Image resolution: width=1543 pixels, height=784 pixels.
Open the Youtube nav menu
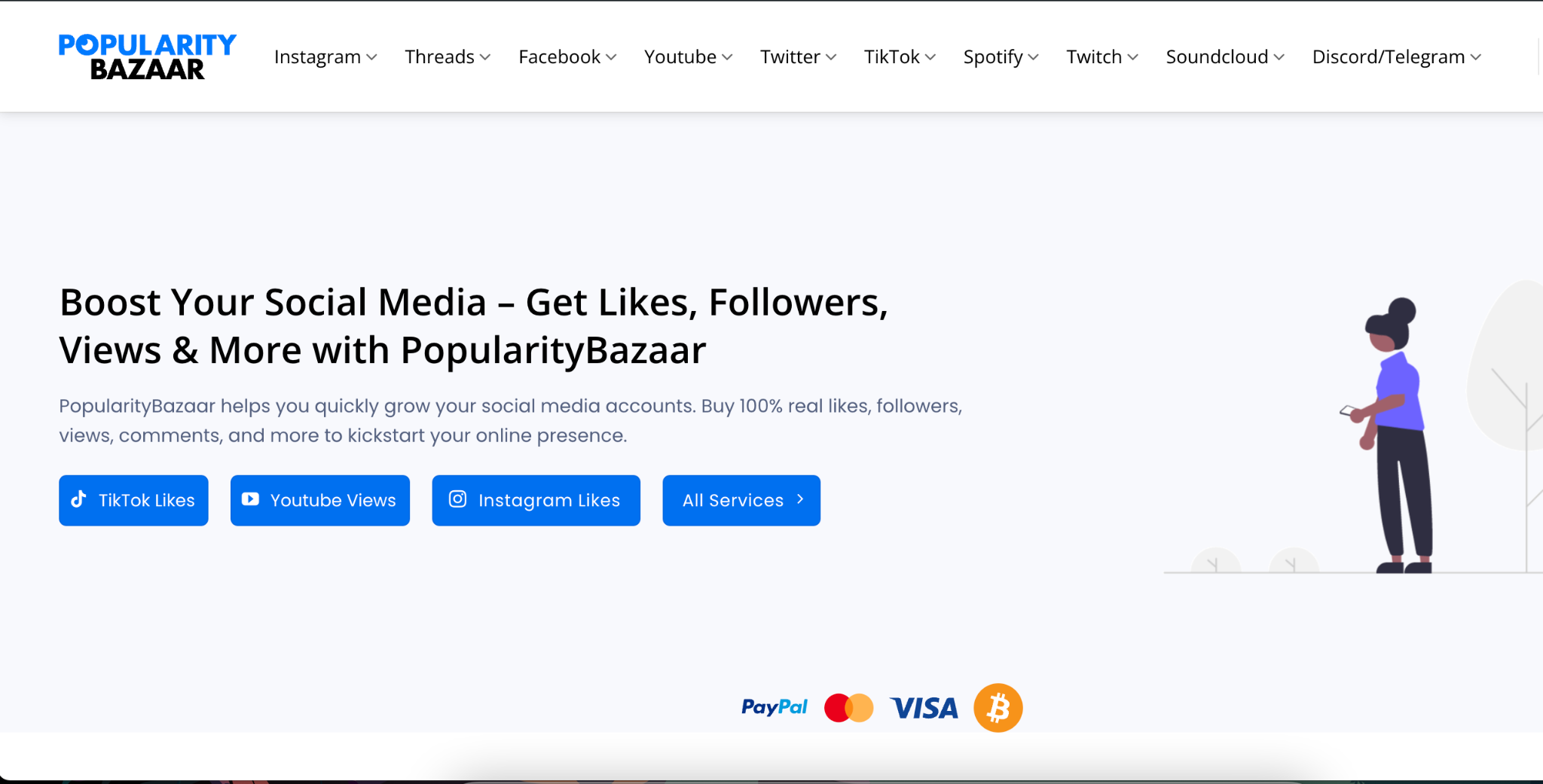[x=688, y=57]
